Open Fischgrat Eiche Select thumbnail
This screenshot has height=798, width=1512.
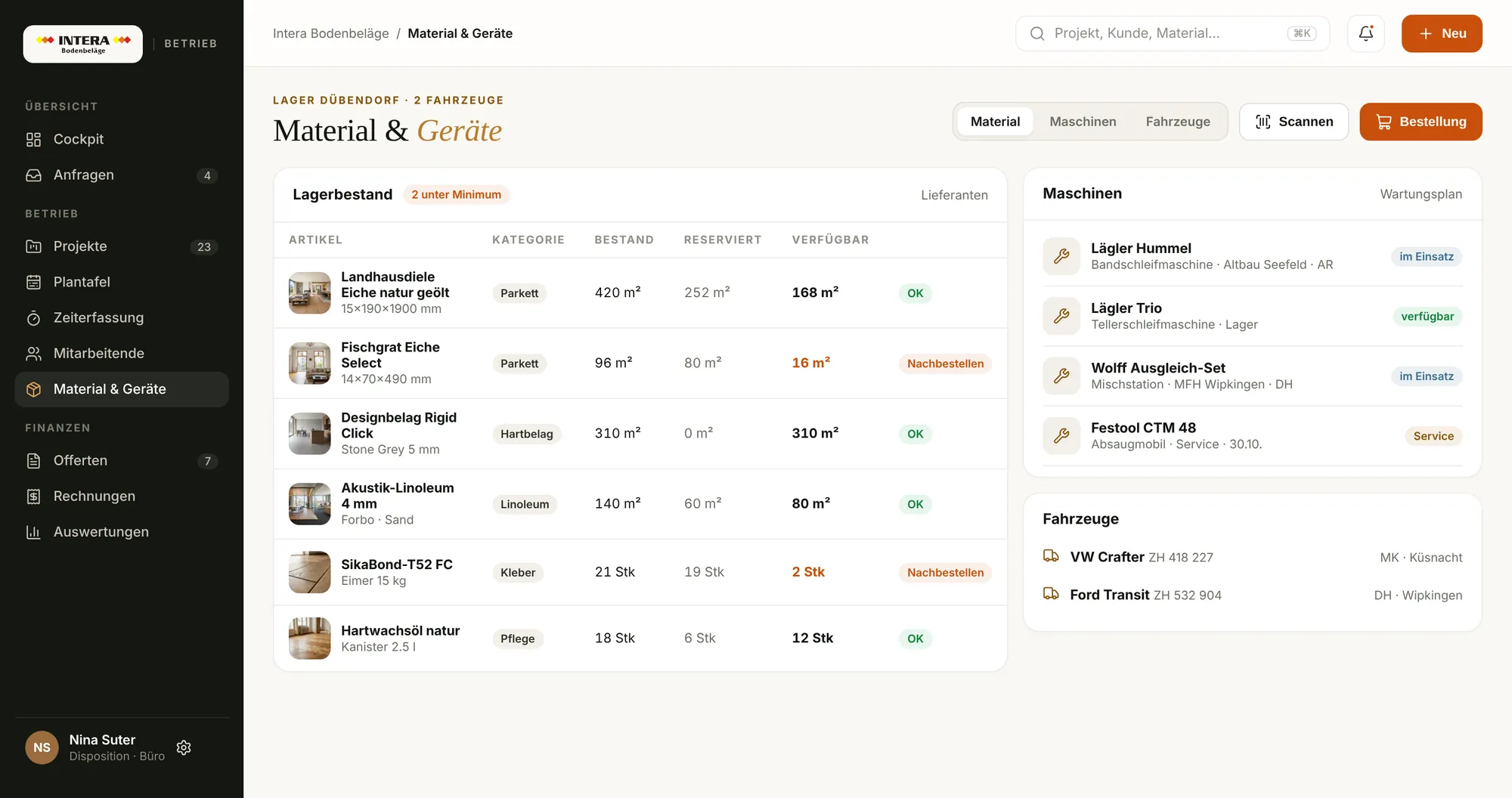(310, 363)
